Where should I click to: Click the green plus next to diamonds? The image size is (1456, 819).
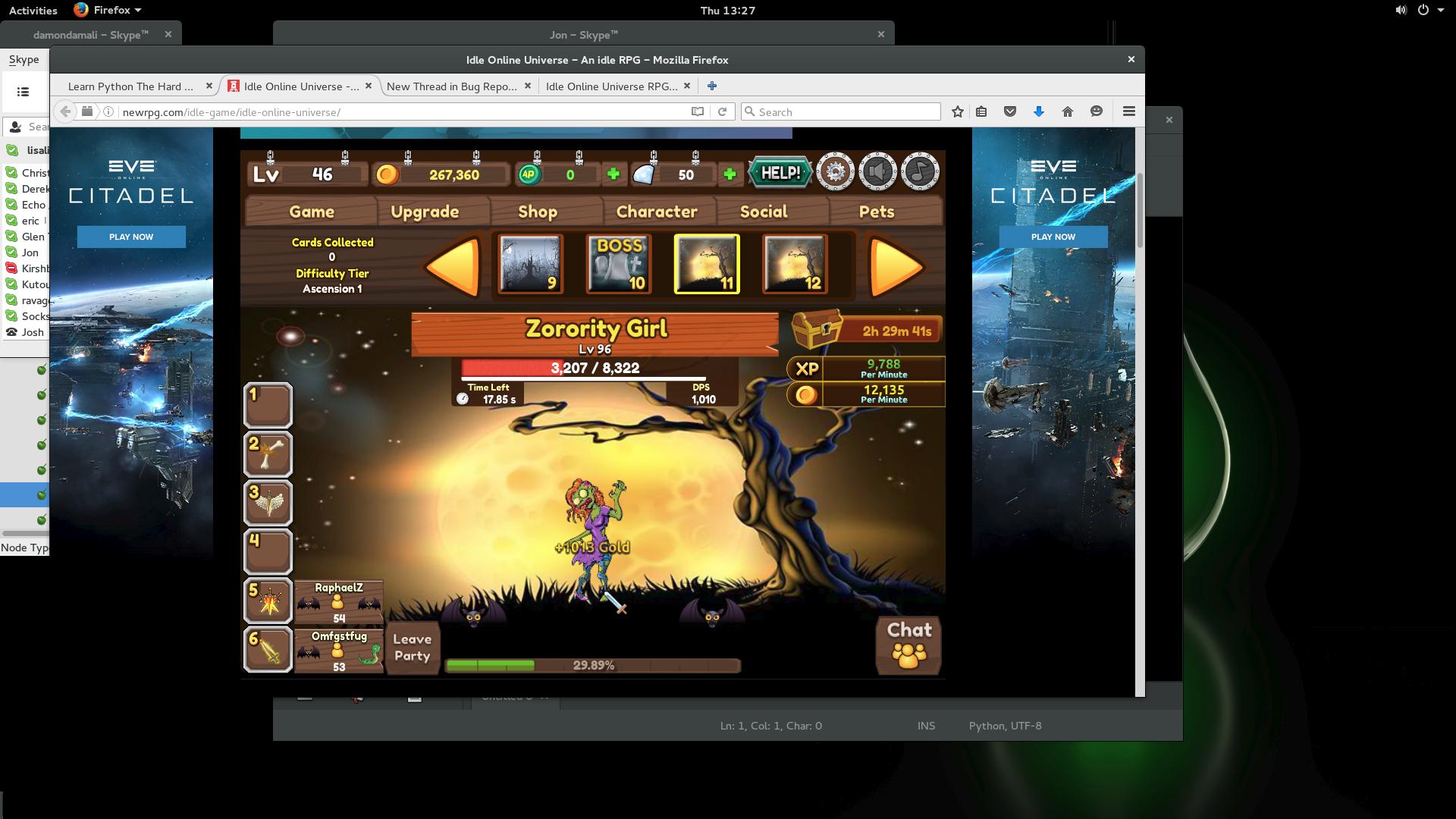(730, 174)
